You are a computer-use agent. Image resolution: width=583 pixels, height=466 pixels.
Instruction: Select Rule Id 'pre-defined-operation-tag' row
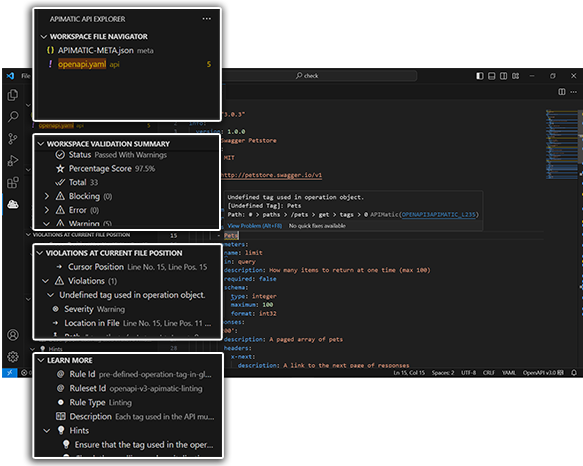[x=128, y=374]
